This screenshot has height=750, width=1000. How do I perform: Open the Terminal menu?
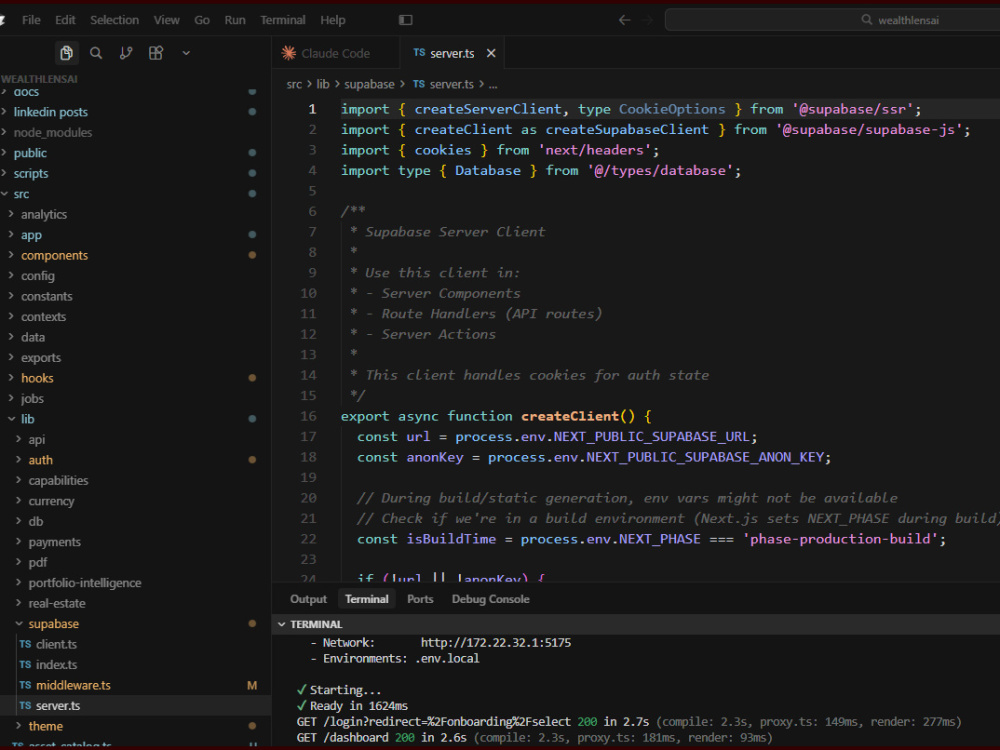pos(283,20)
